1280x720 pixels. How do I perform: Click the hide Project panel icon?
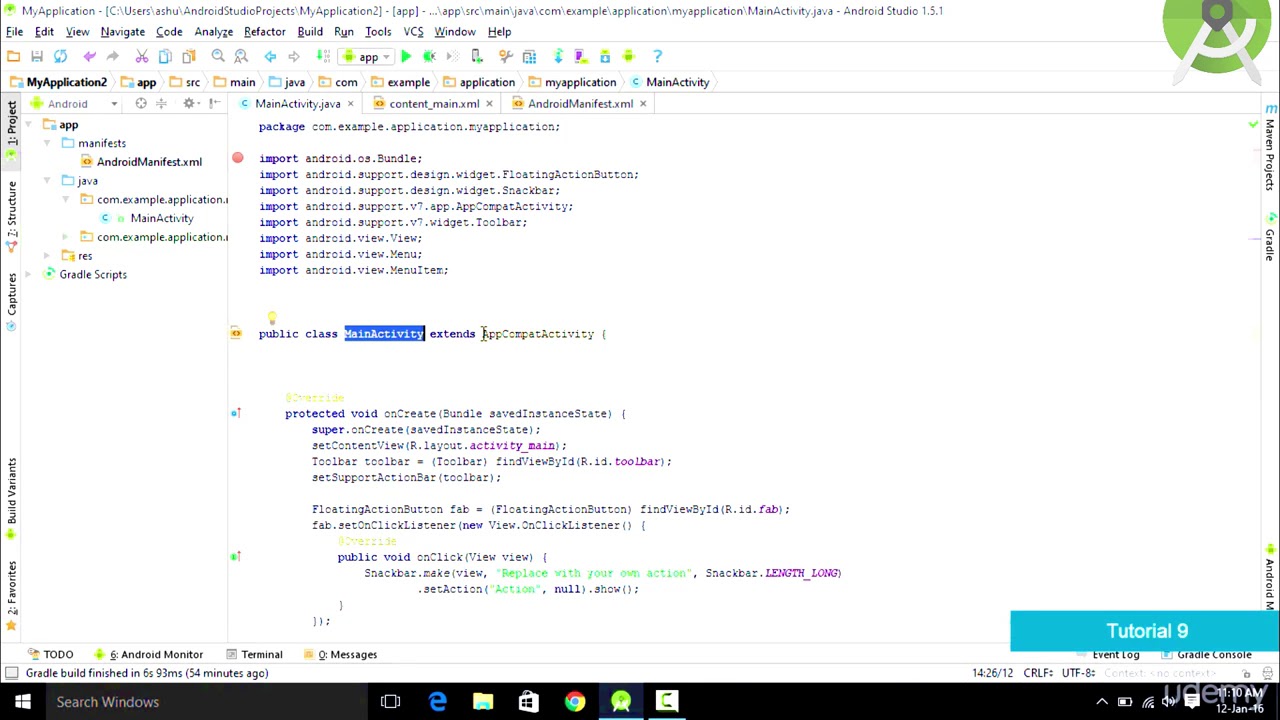(x=215, y=104)
